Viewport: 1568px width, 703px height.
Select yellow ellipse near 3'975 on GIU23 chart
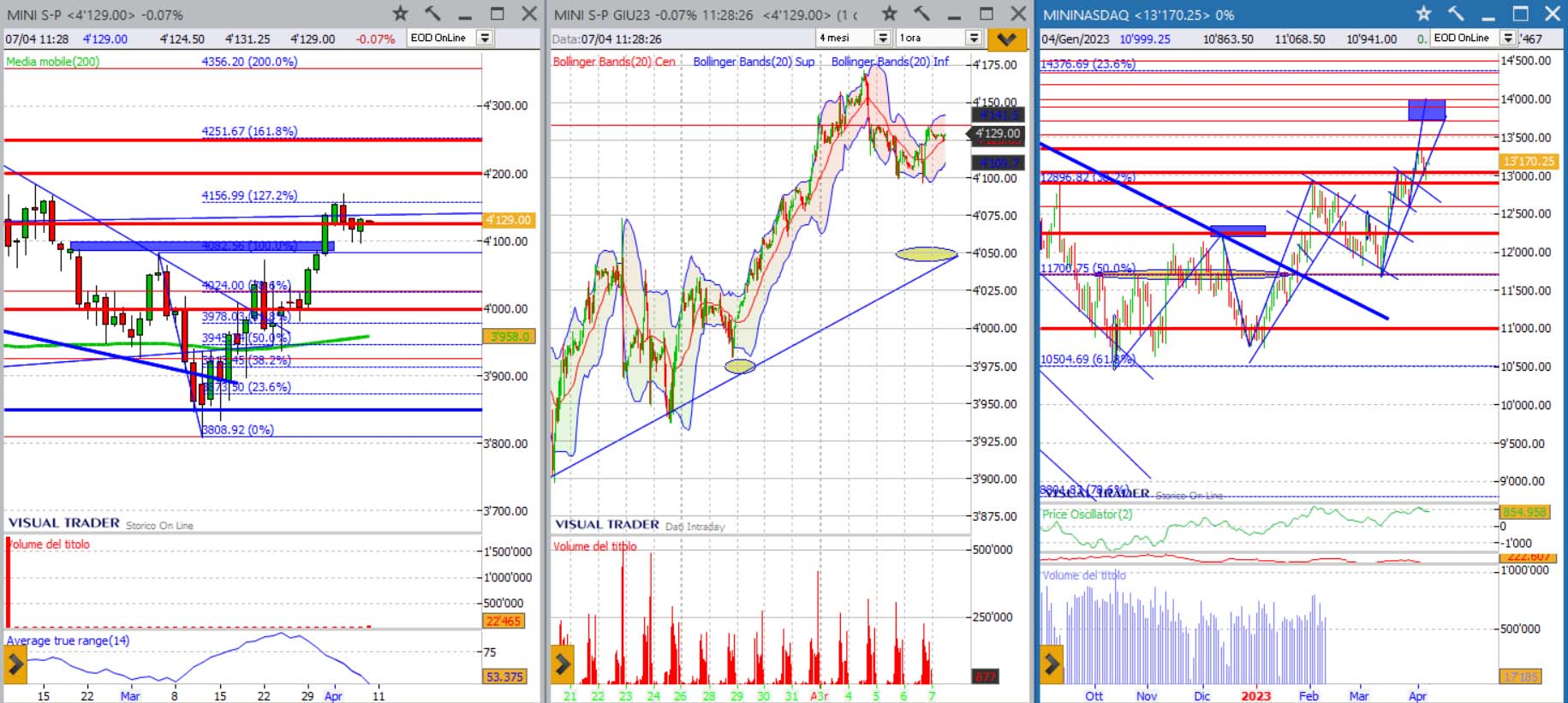click(740, 366)
